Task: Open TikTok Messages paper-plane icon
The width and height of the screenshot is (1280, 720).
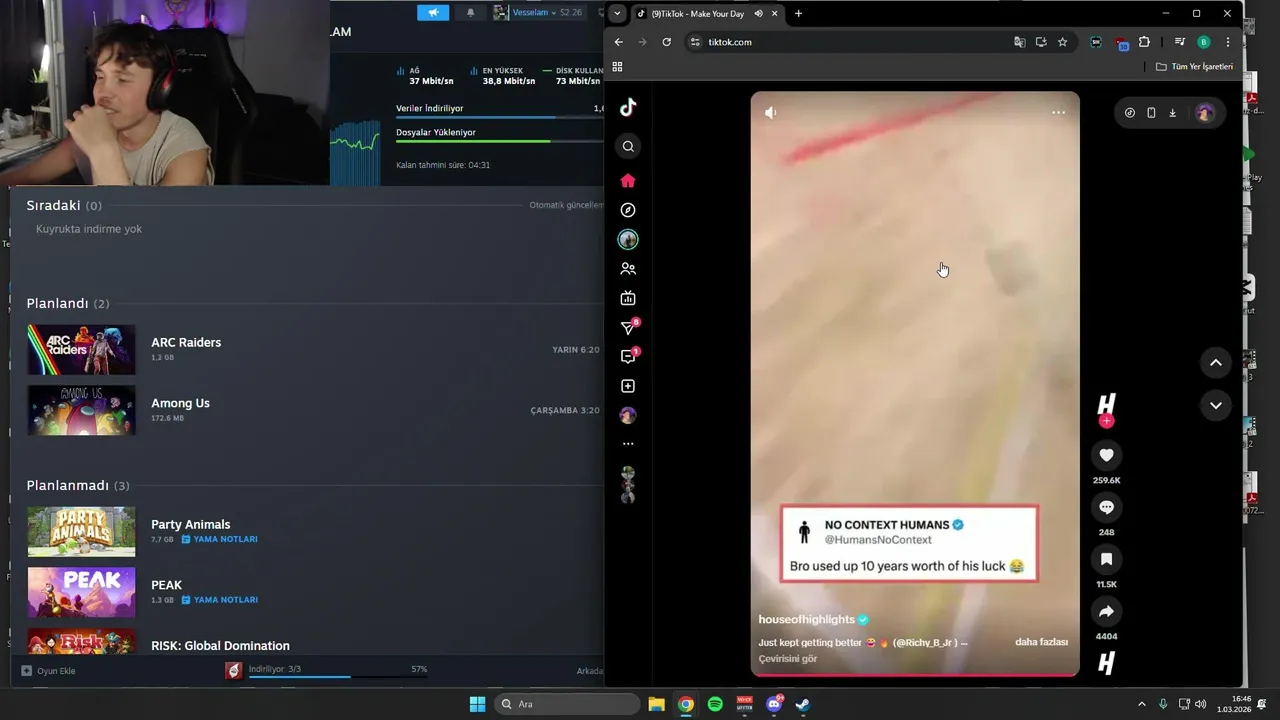Action: click(628, 328)
